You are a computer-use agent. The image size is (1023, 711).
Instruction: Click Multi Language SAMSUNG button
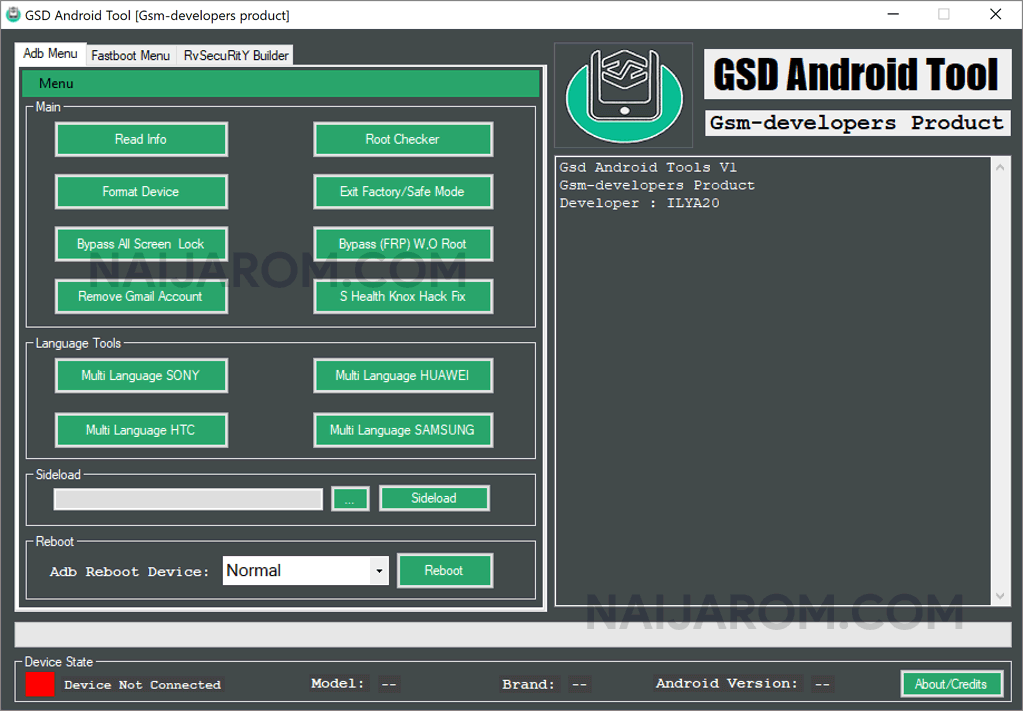tap(403, 431)
